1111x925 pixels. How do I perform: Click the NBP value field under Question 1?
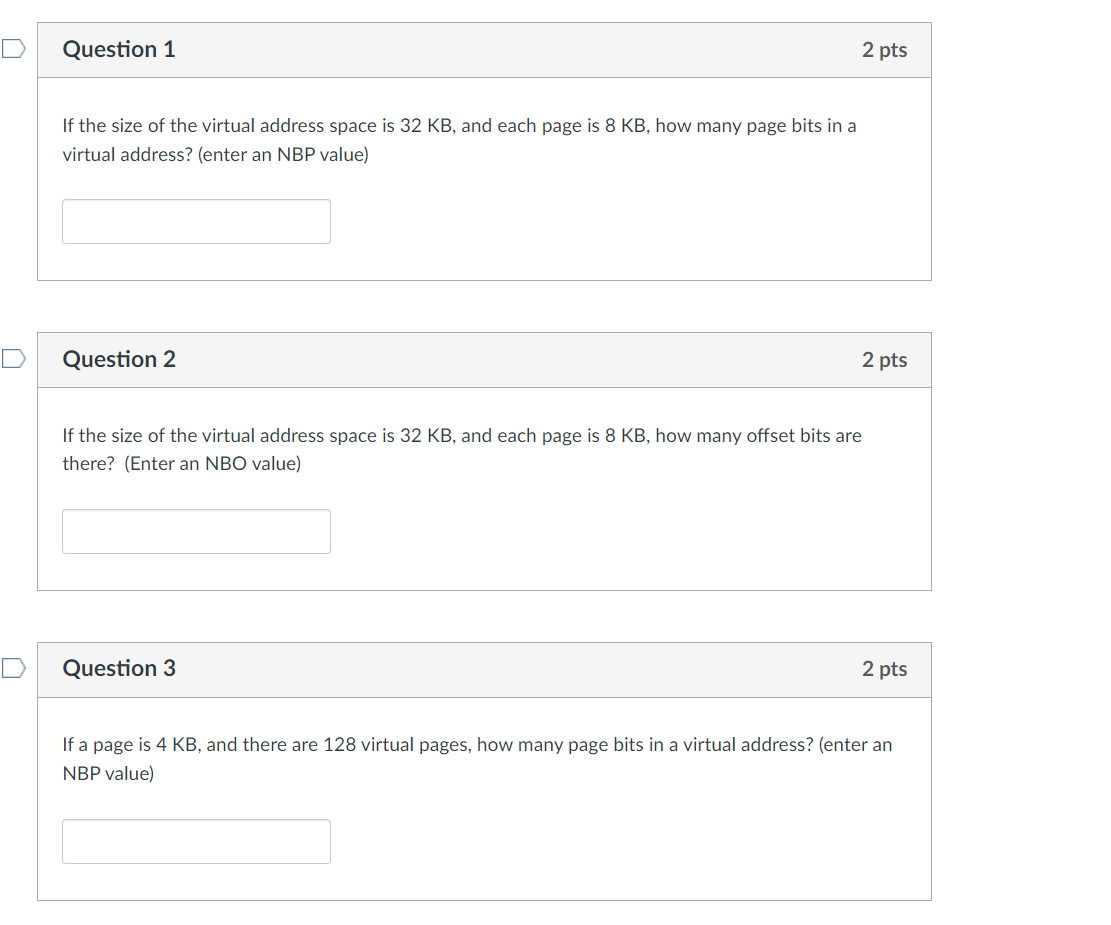tap(196, 221)
